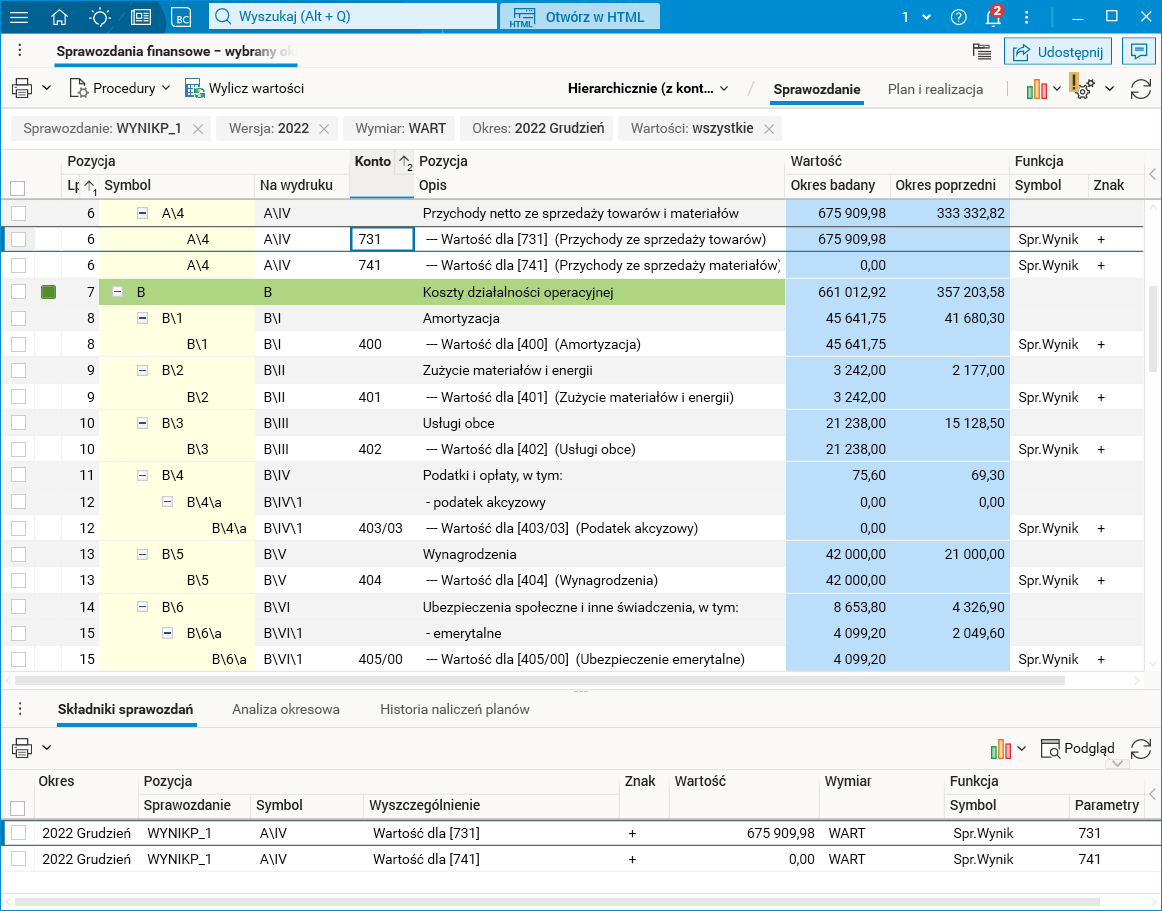Open notifications bell with 2 alerts
This screenshot has width=1162, height=911.
[994, 16]
